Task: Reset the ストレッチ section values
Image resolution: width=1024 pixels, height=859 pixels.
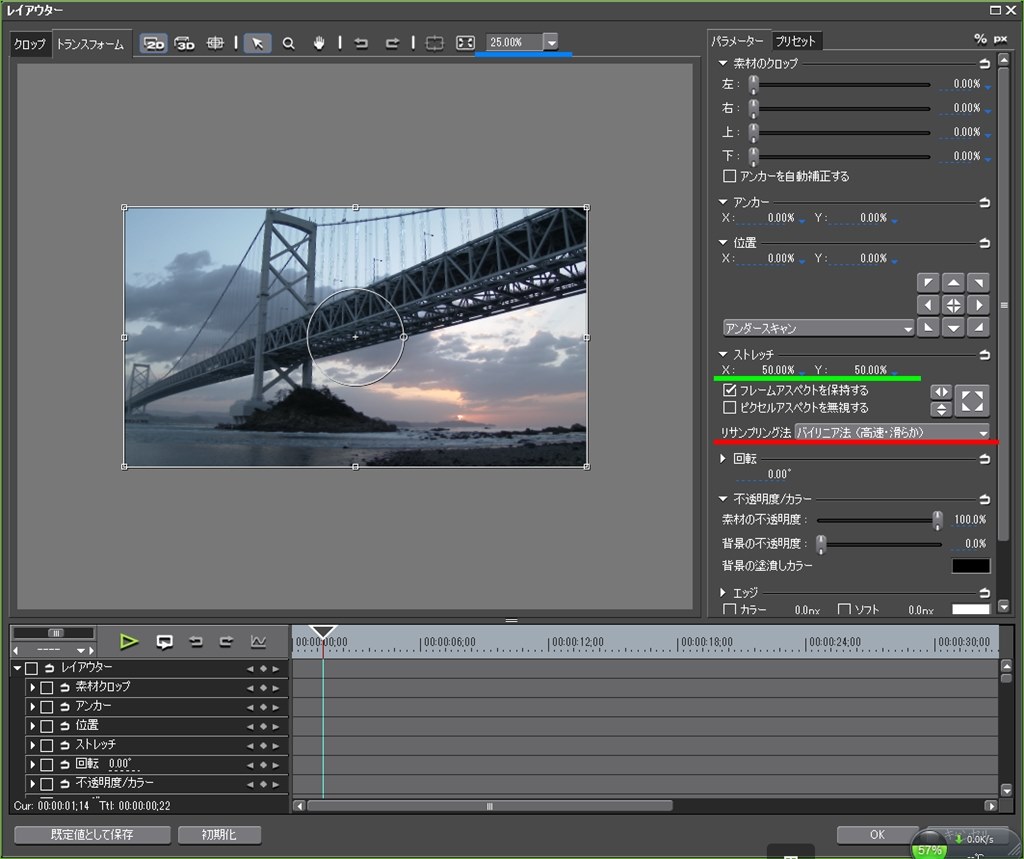Action: 984,355
